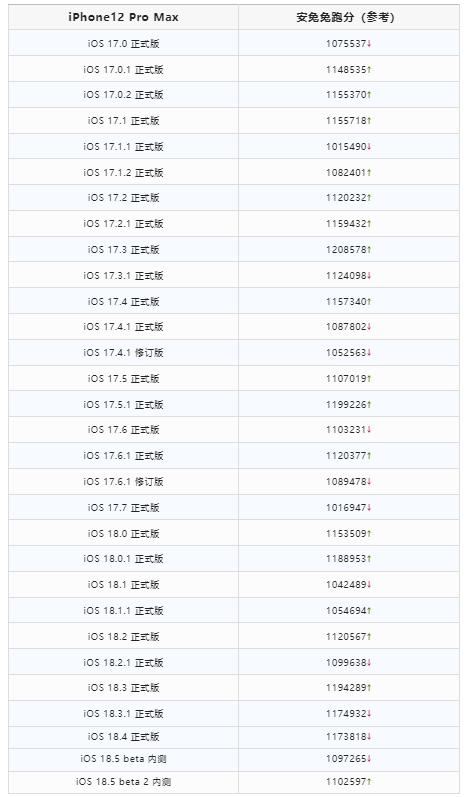The image size is (471, 797).
Task: Select the iOS 18.5 beta 2 内测 cell
Action: [x=123, y=781]
